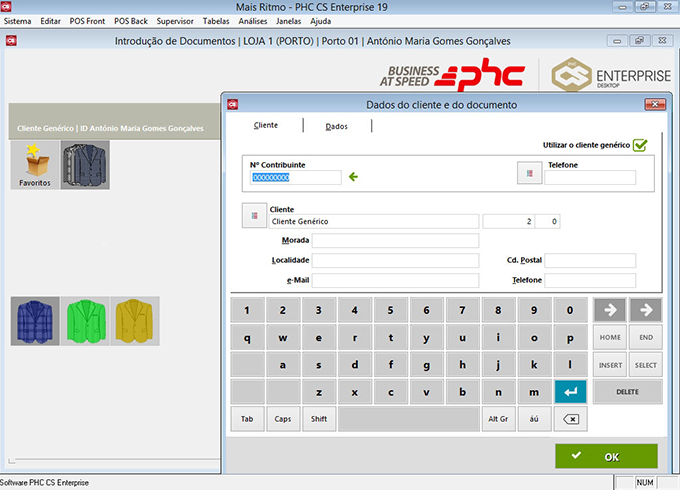The image size is (680, 490).
Task: Open the Janelas menu
Action: coord(288,21)
